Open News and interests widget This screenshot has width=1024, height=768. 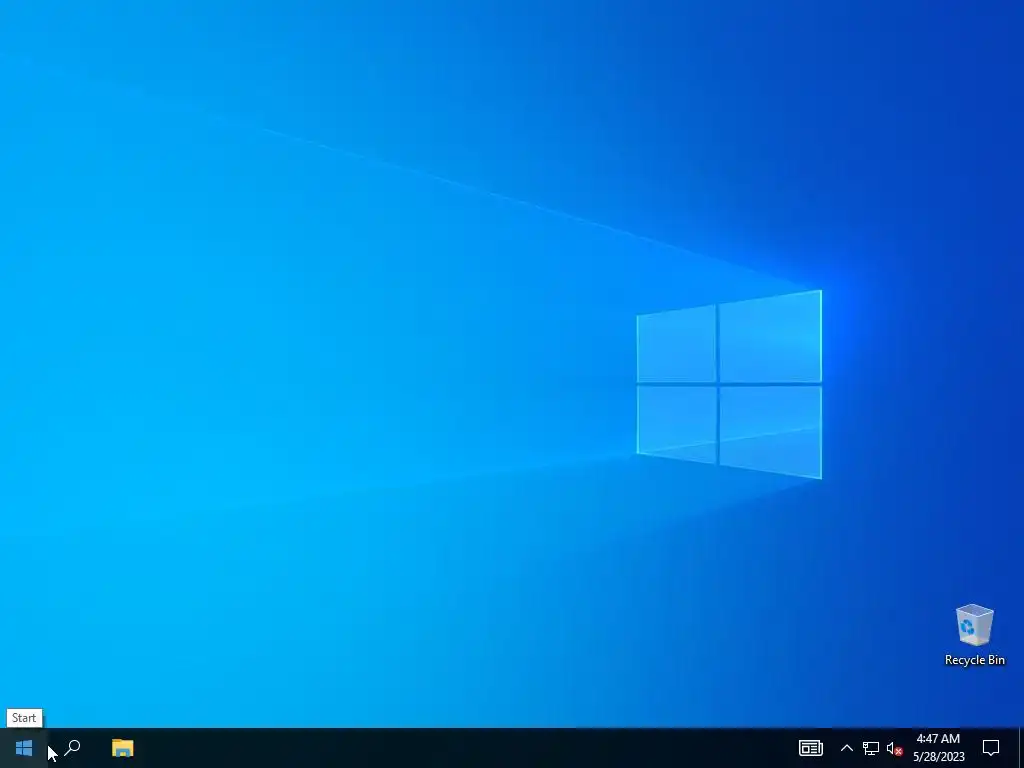tap(810, 748)
